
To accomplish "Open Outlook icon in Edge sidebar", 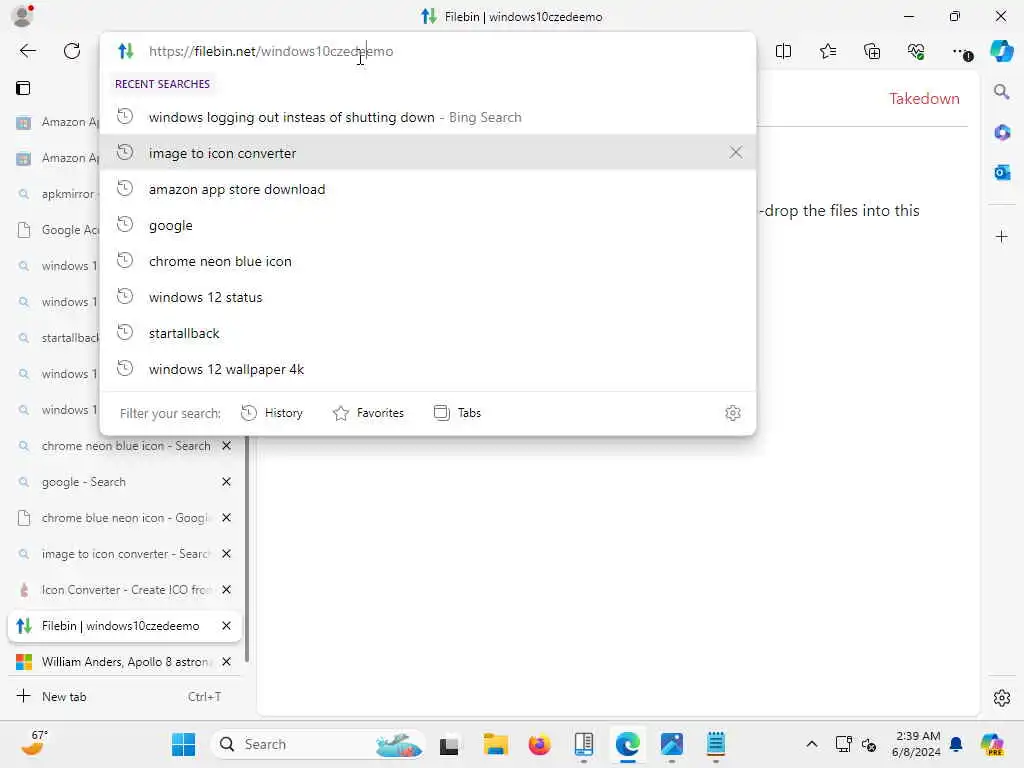I will click(x=1002, y=172).
